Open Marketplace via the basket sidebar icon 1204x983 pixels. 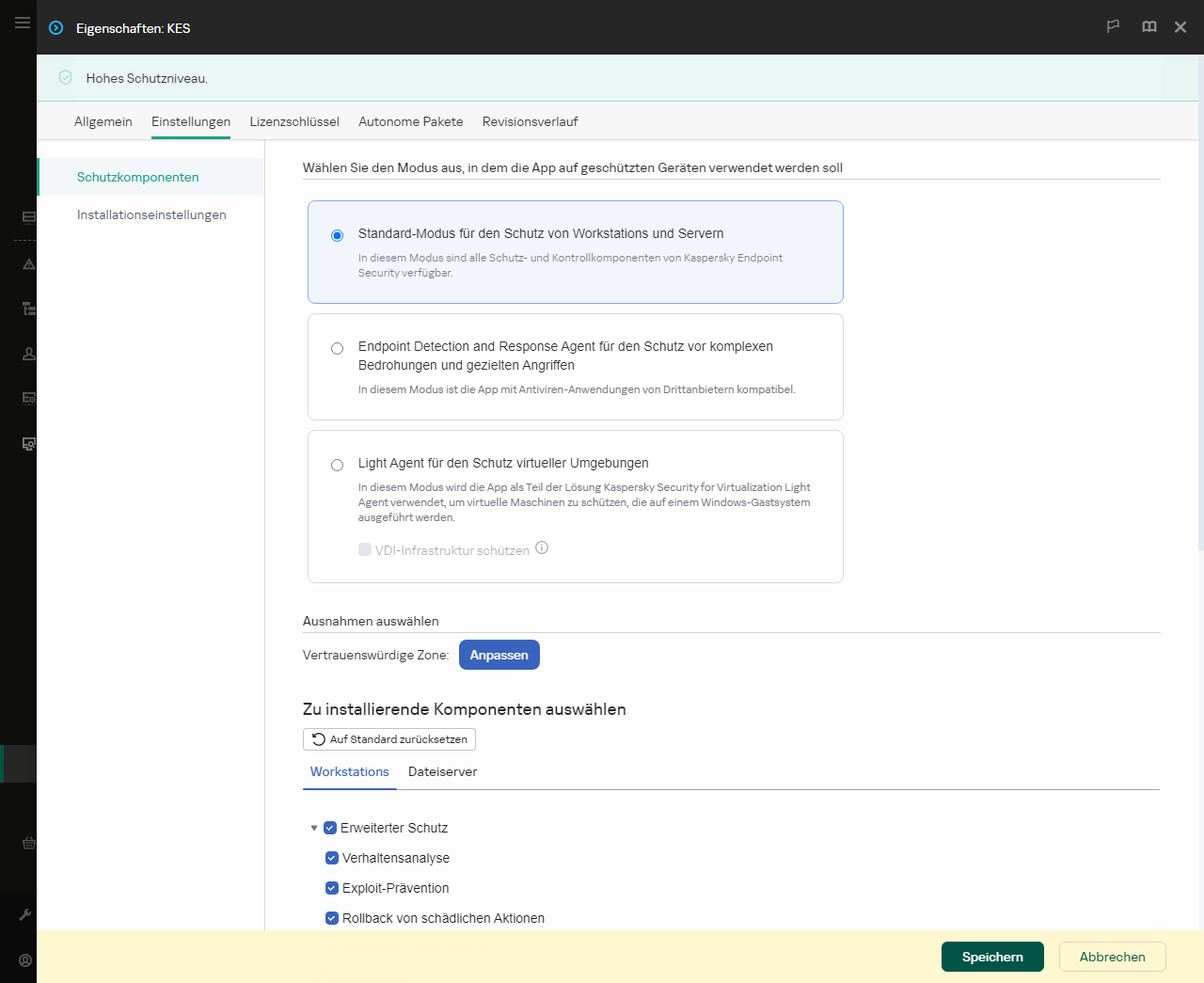(x=28, y=843)
